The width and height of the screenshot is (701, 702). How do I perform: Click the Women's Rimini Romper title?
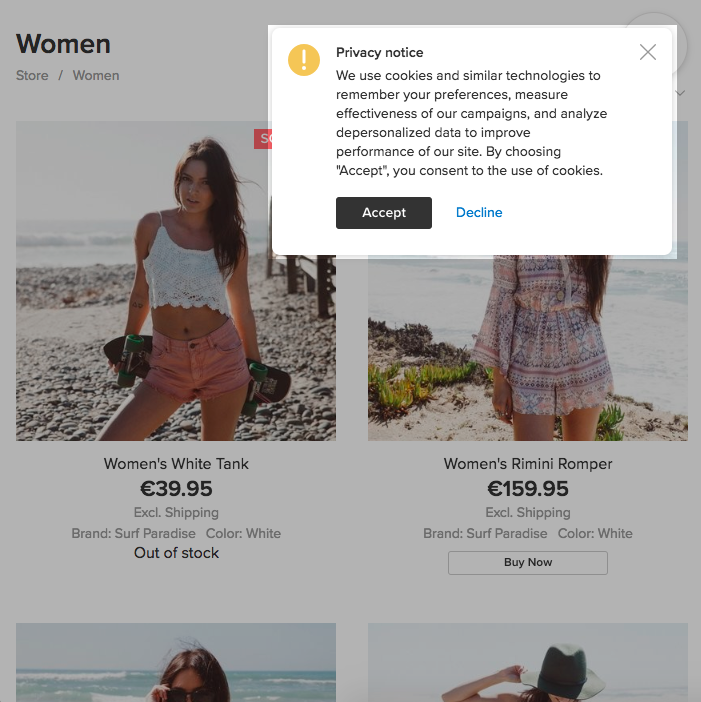528,464
